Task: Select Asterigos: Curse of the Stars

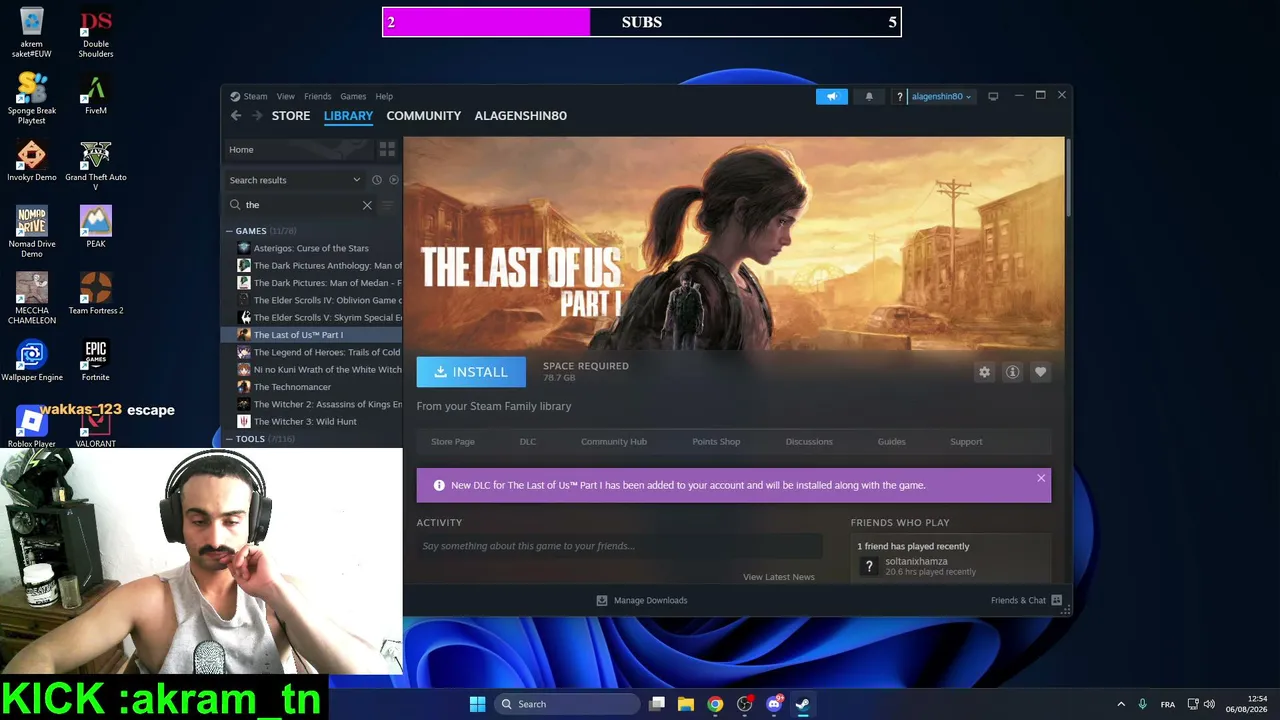Action: tap(311, 248)
